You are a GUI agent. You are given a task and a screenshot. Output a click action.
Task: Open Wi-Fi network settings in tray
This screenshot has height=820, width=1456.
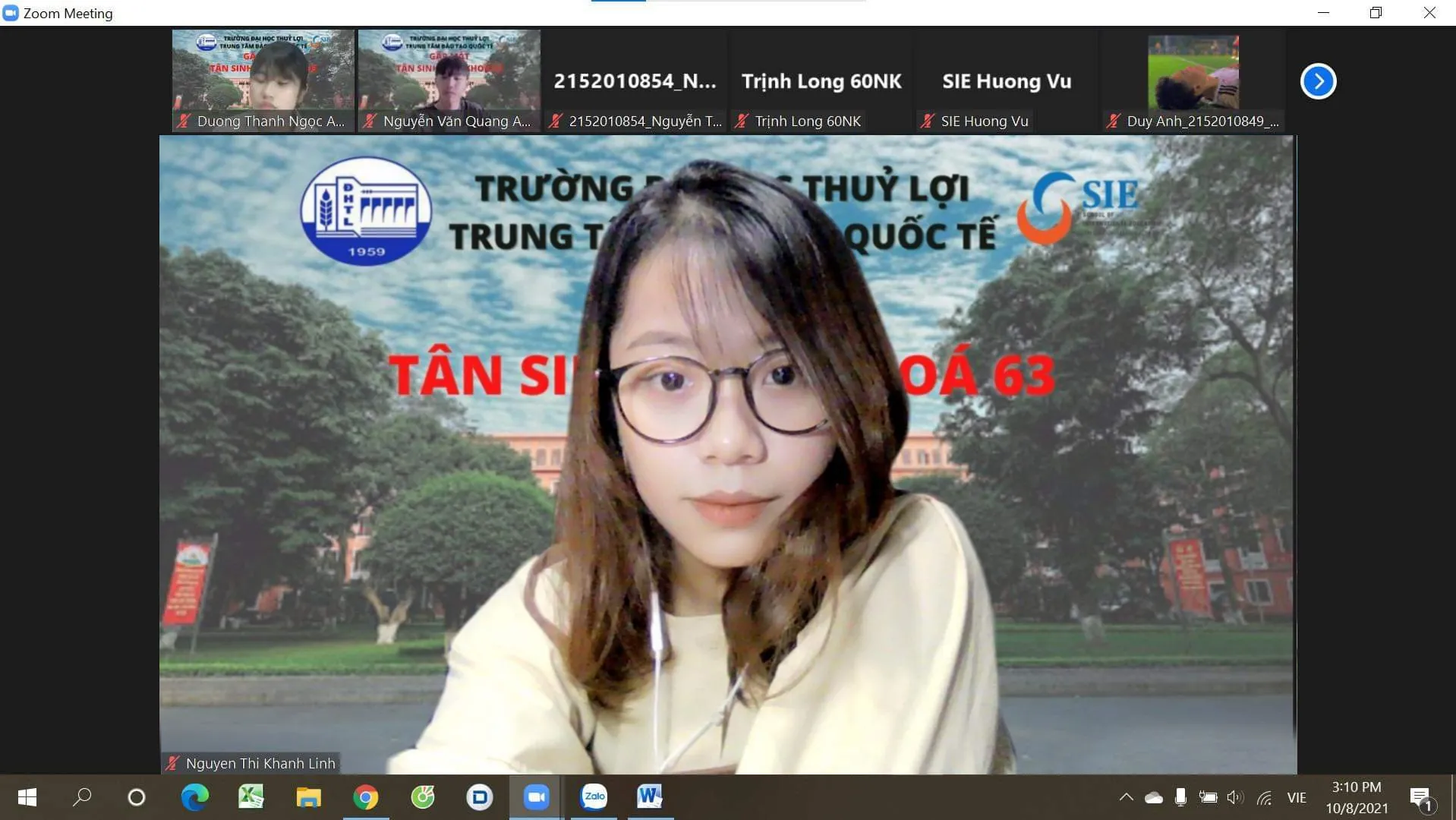1264,797
